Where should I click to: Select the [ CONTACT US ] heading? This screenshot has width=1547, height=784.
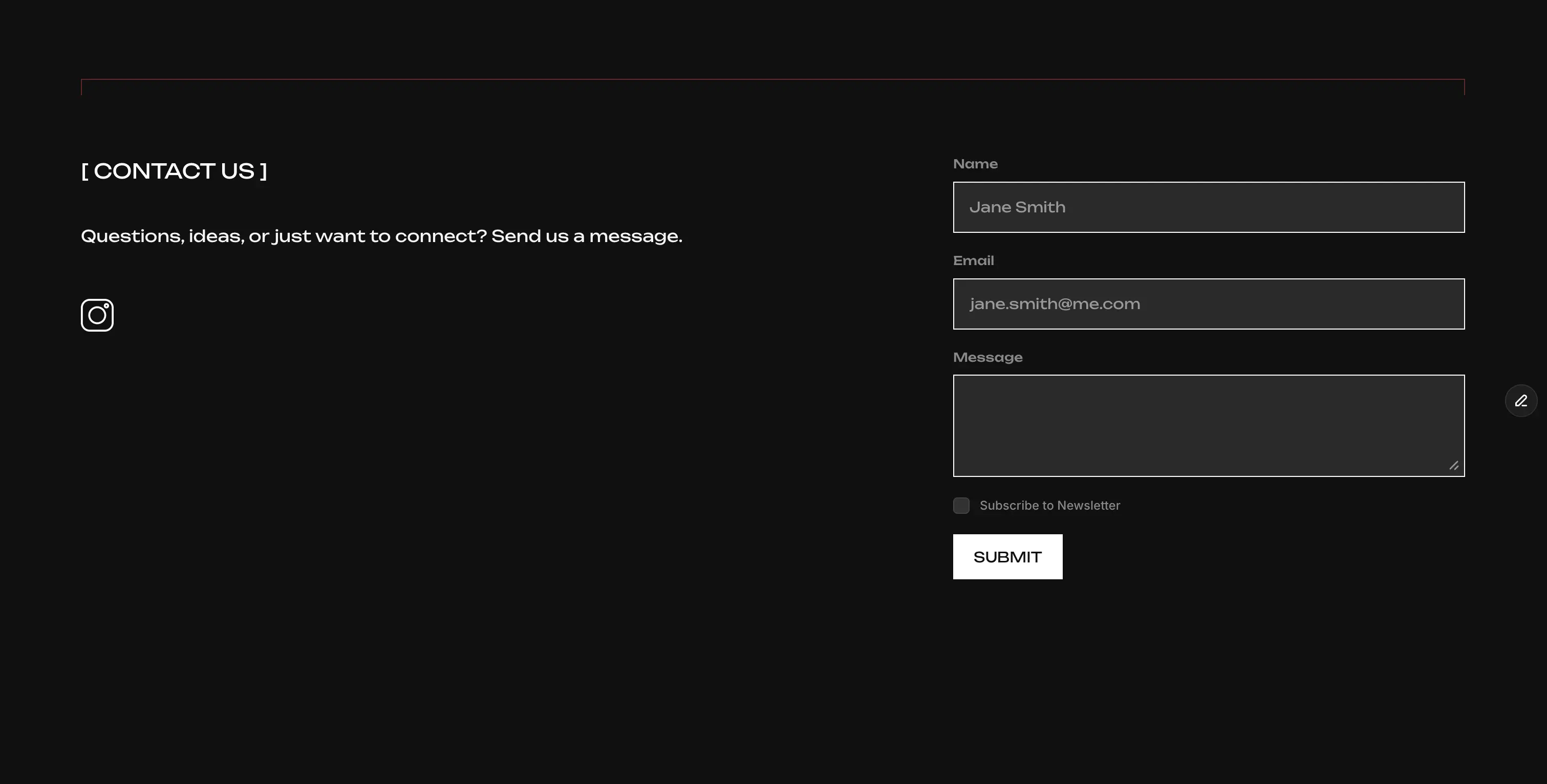[x=174, y=171]
